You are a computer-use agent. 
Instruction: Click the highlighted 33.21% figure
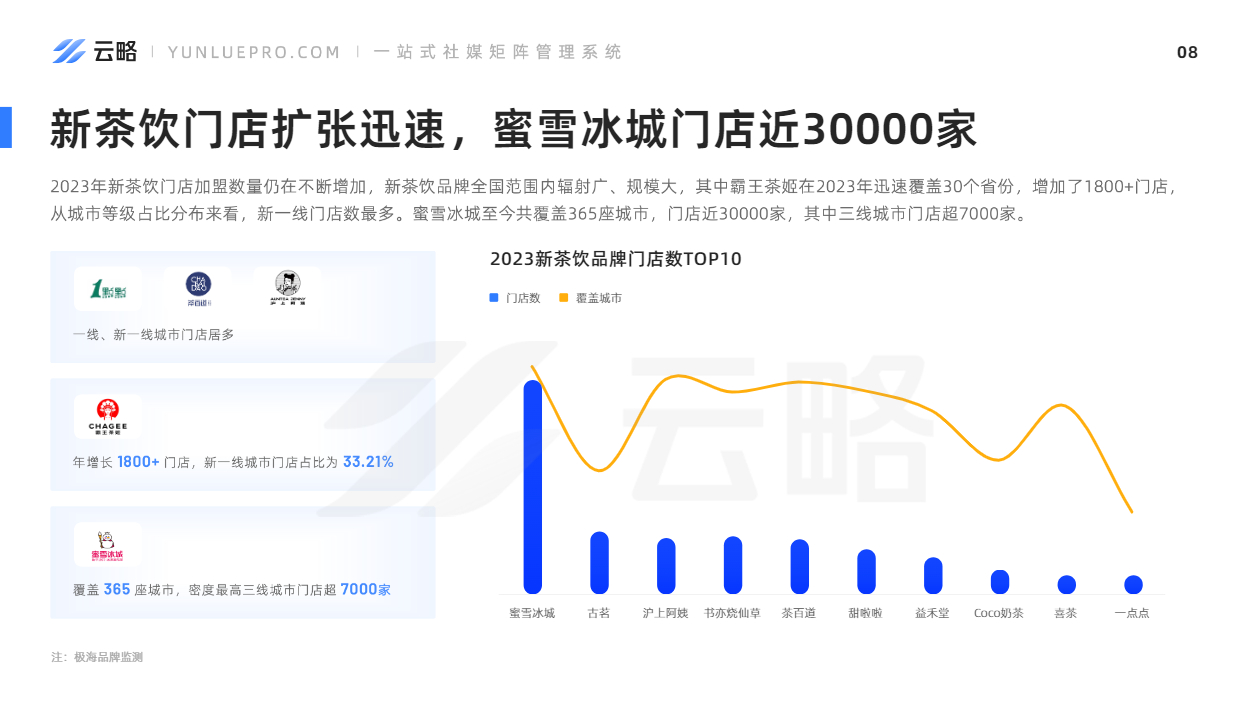(x=368, y=462)
